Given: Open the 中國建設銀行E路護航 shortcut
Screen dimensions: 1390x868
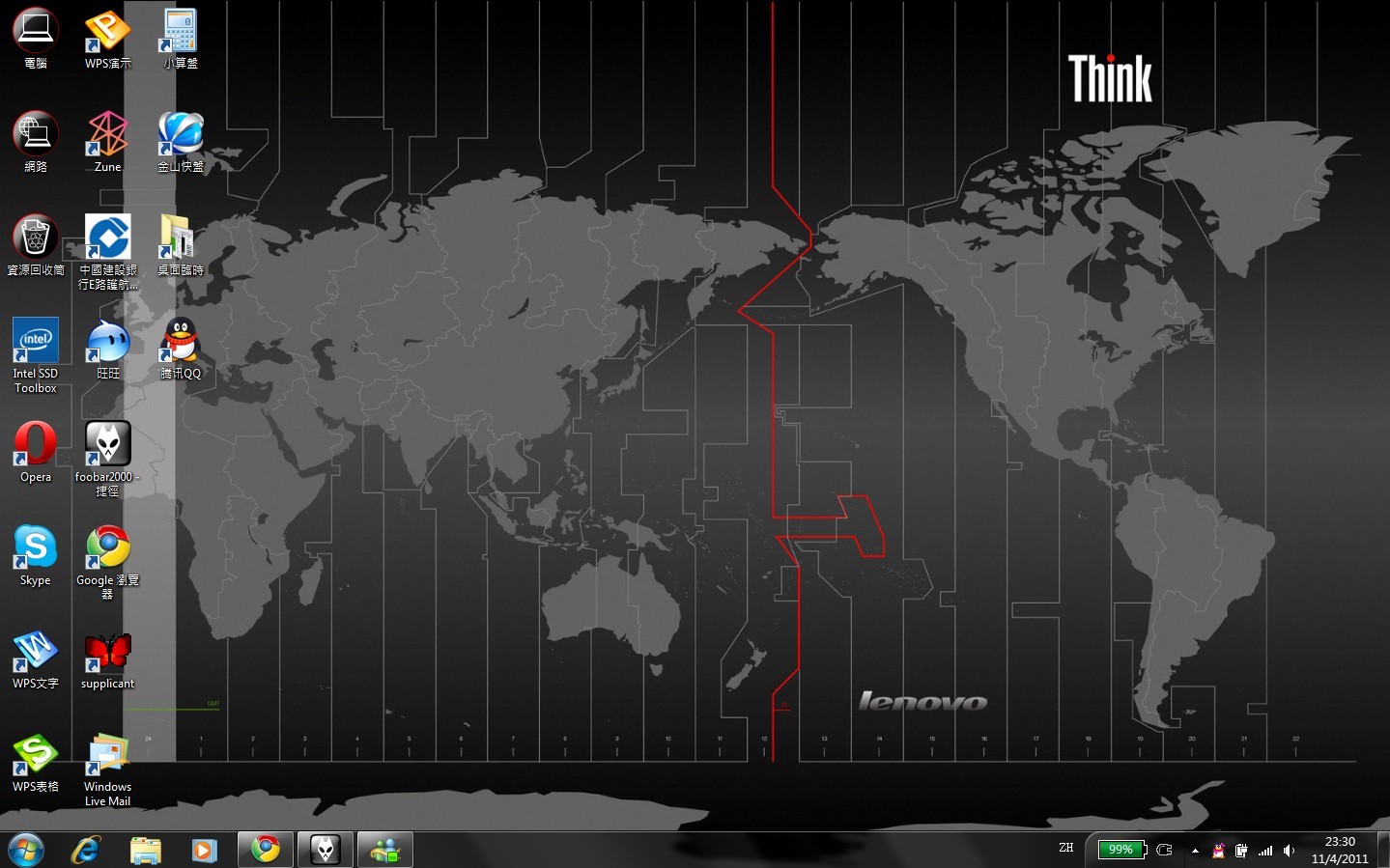Looking at the screenshot, I should 107,252.
